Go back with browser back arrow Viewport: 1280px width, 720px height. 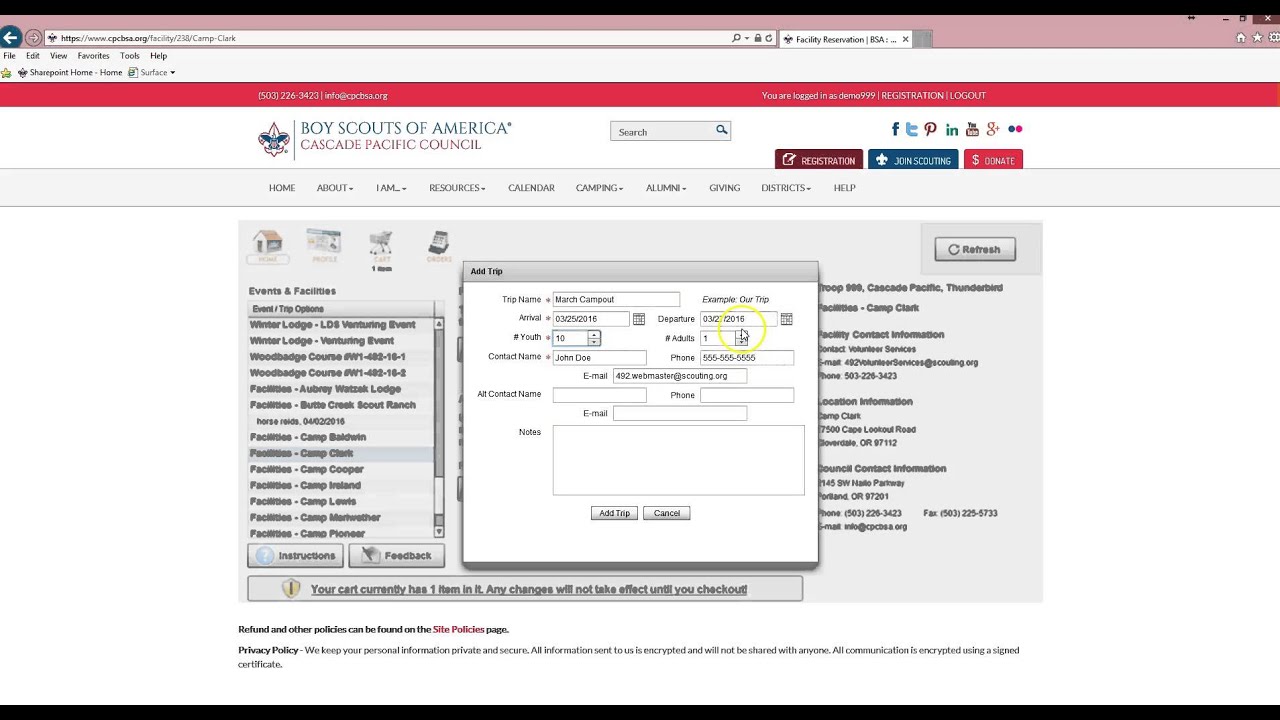tap(10, 38)
